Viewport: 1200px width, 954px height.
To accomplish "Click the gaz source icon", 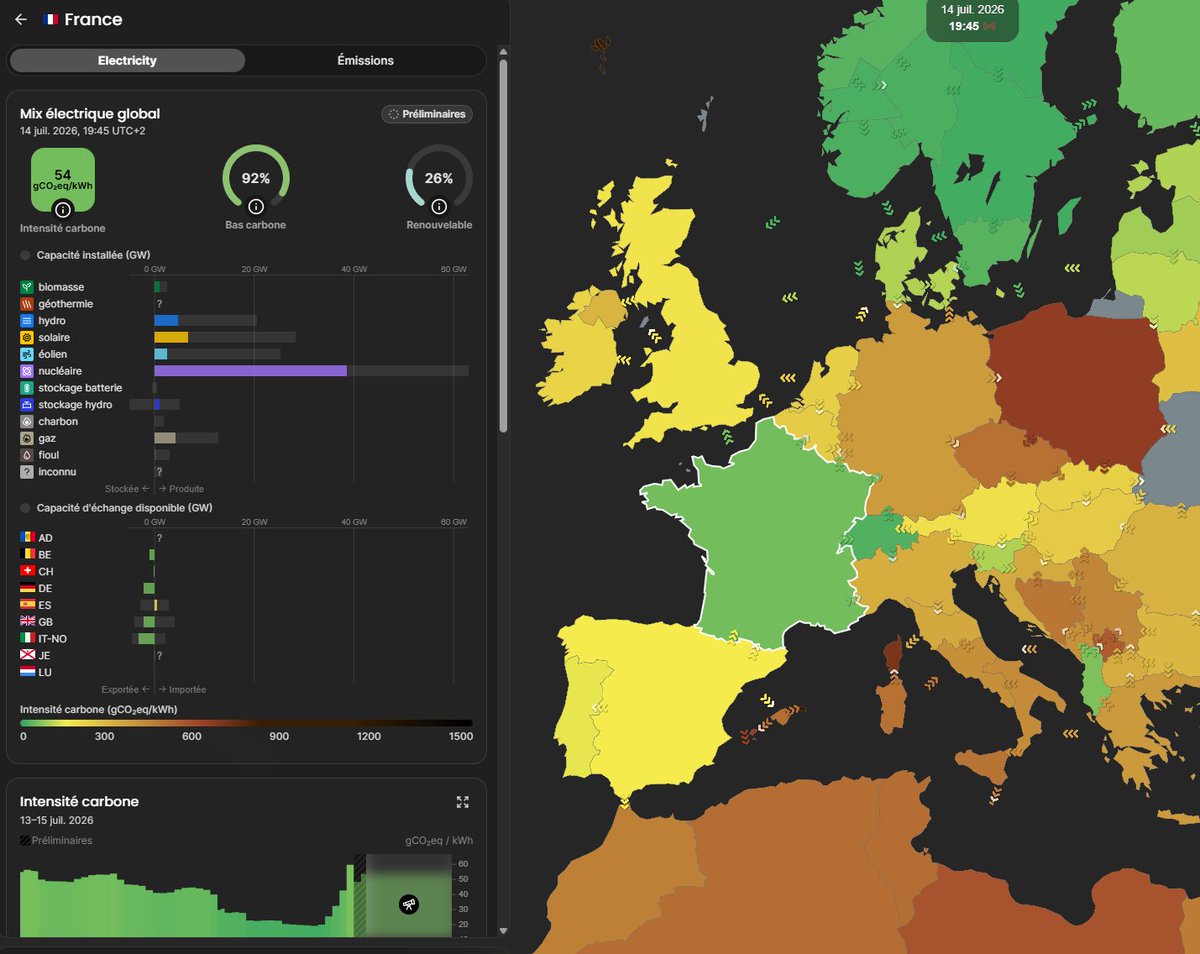I will coord(27,438).
